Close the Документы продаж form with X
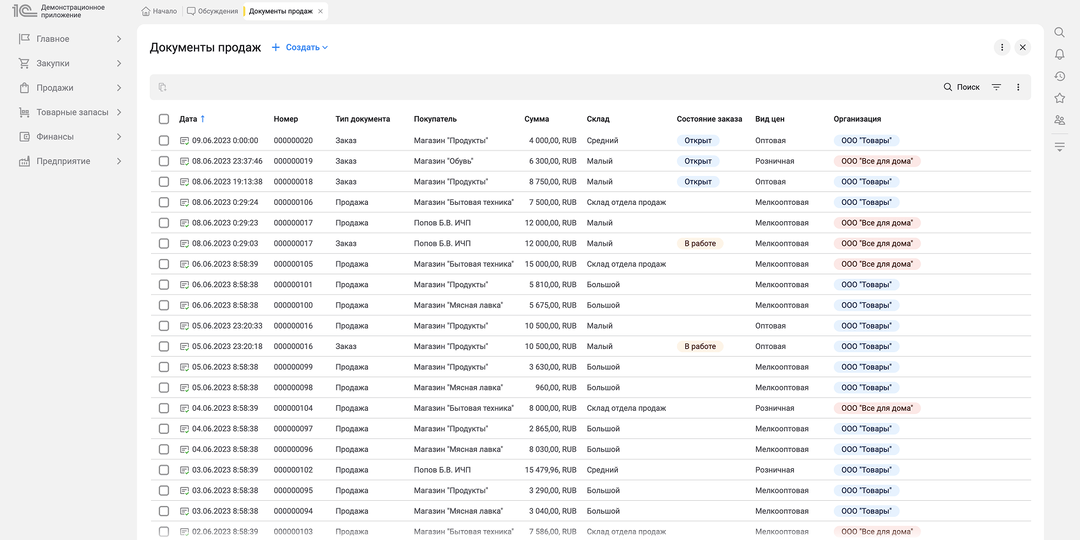This screenshot has width=1080, height=540. tap(1023, 48)
